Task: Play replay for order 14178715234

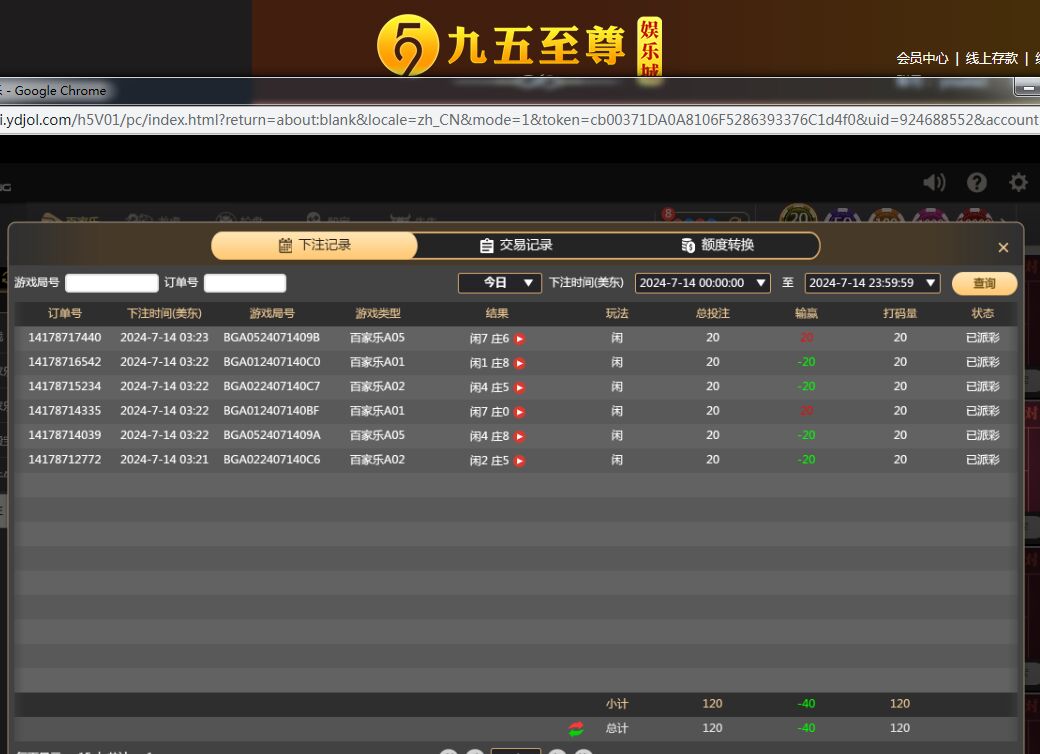Action: [x=520, y=388]
